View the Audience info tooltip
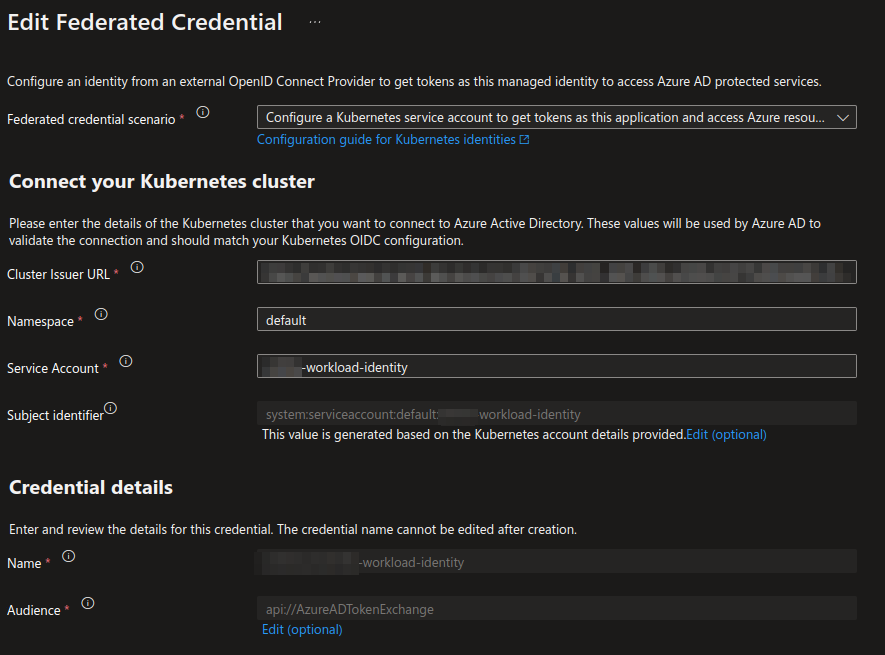This screenshot has height=655, width=885. pos(87,603)
